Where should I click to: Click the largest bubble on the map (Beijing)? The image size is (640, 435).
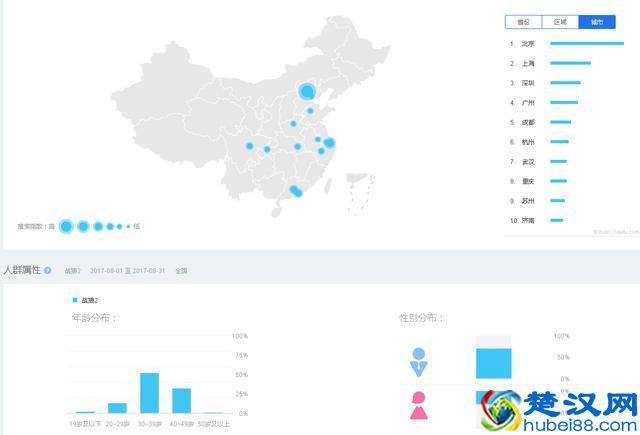307,92
